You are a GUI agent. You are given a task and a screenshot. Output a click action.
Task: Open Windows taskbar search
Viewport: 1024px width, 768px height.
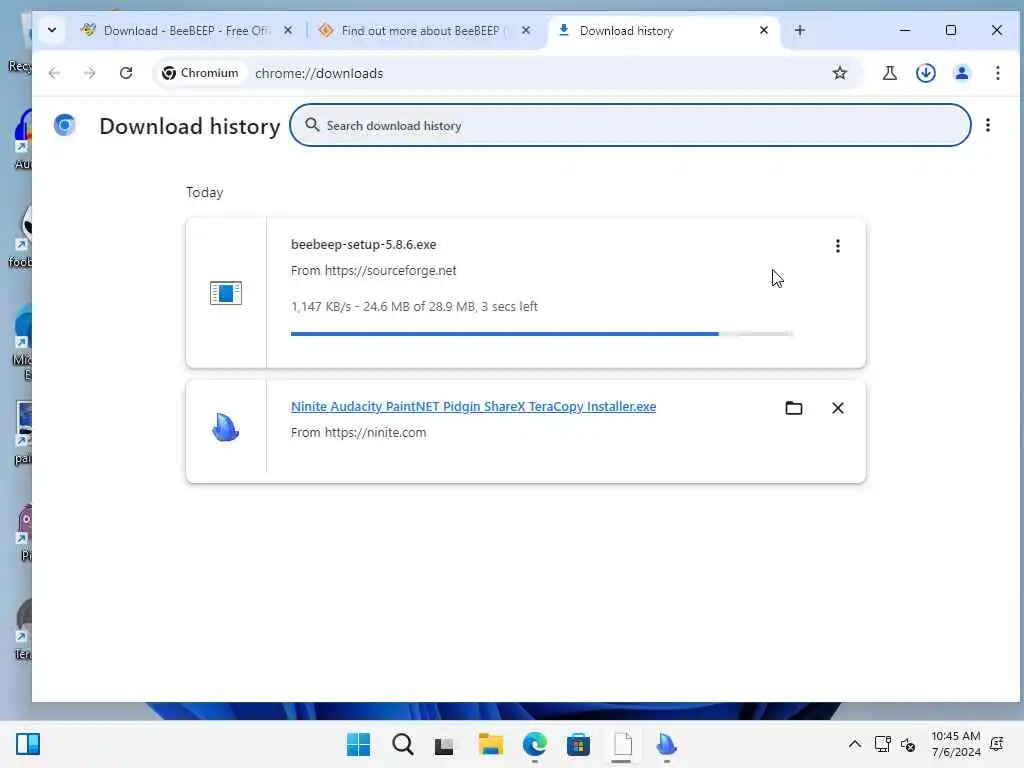coord(402,744)
